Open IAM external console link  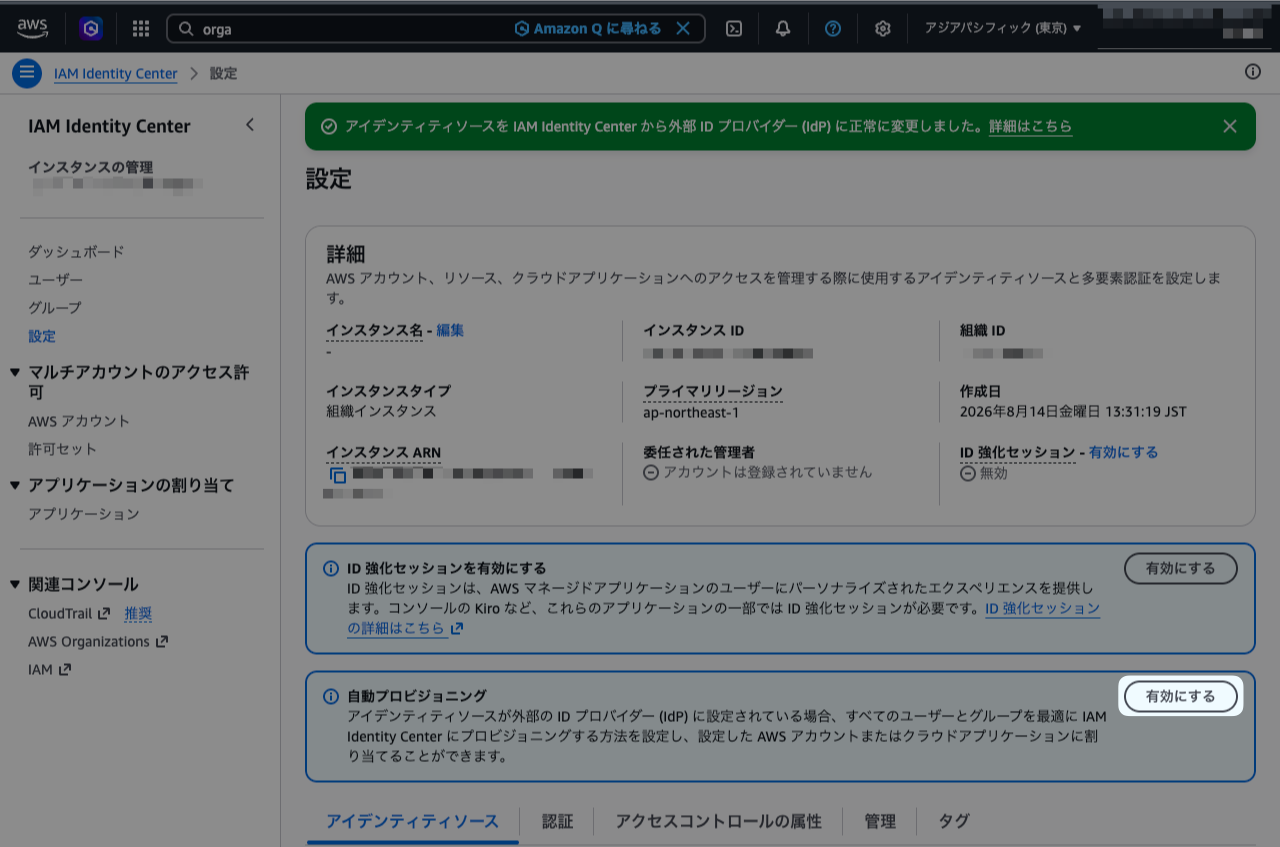click(x=49, y=670)
